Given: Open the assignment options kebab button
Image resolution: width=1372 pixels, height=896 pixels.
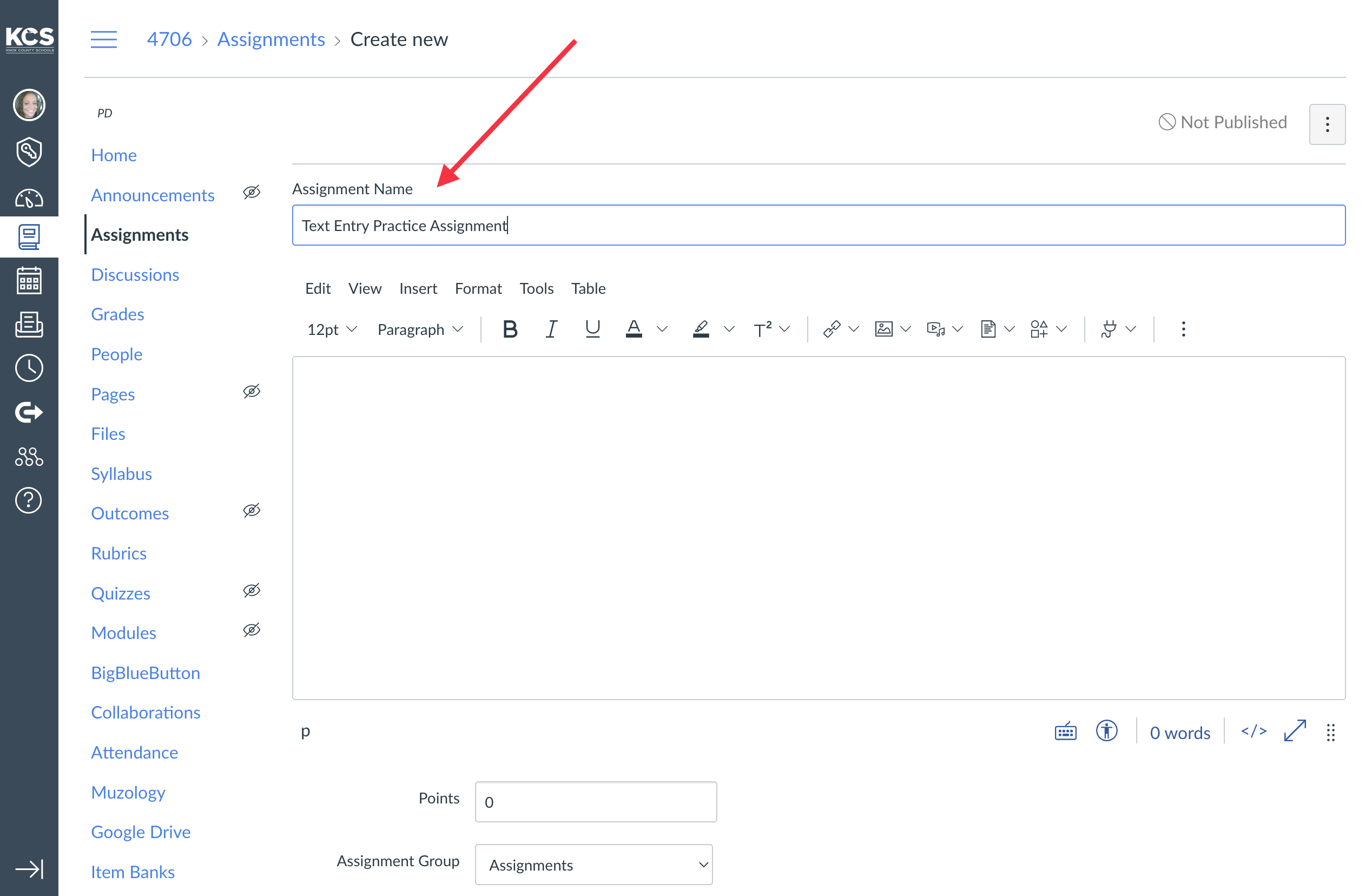Looking at the screenshot, I should 1327,124.
